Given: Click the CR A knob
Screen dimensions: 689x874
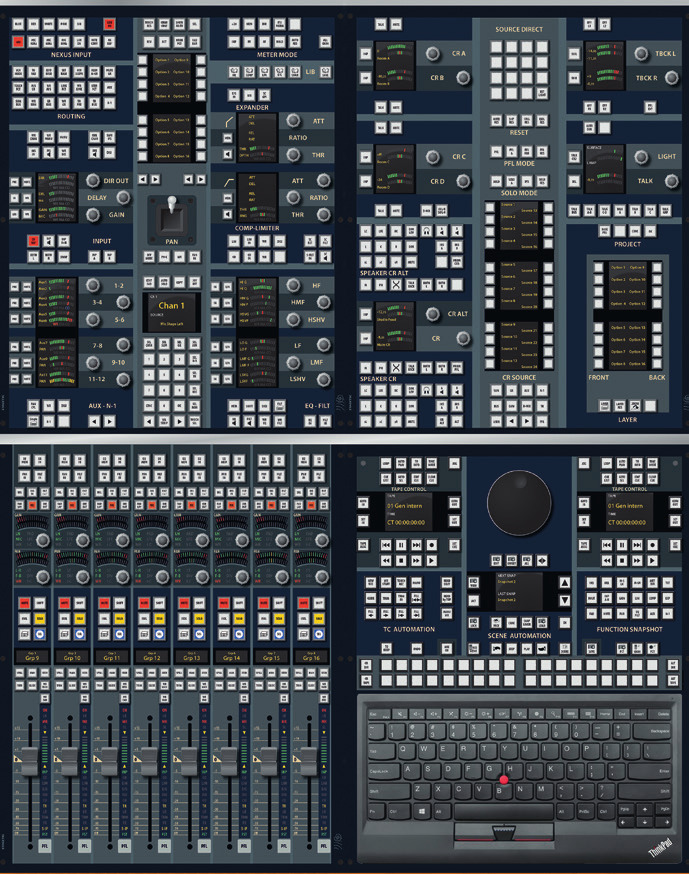Looking at the screenshot, I should tap(433, 54).
